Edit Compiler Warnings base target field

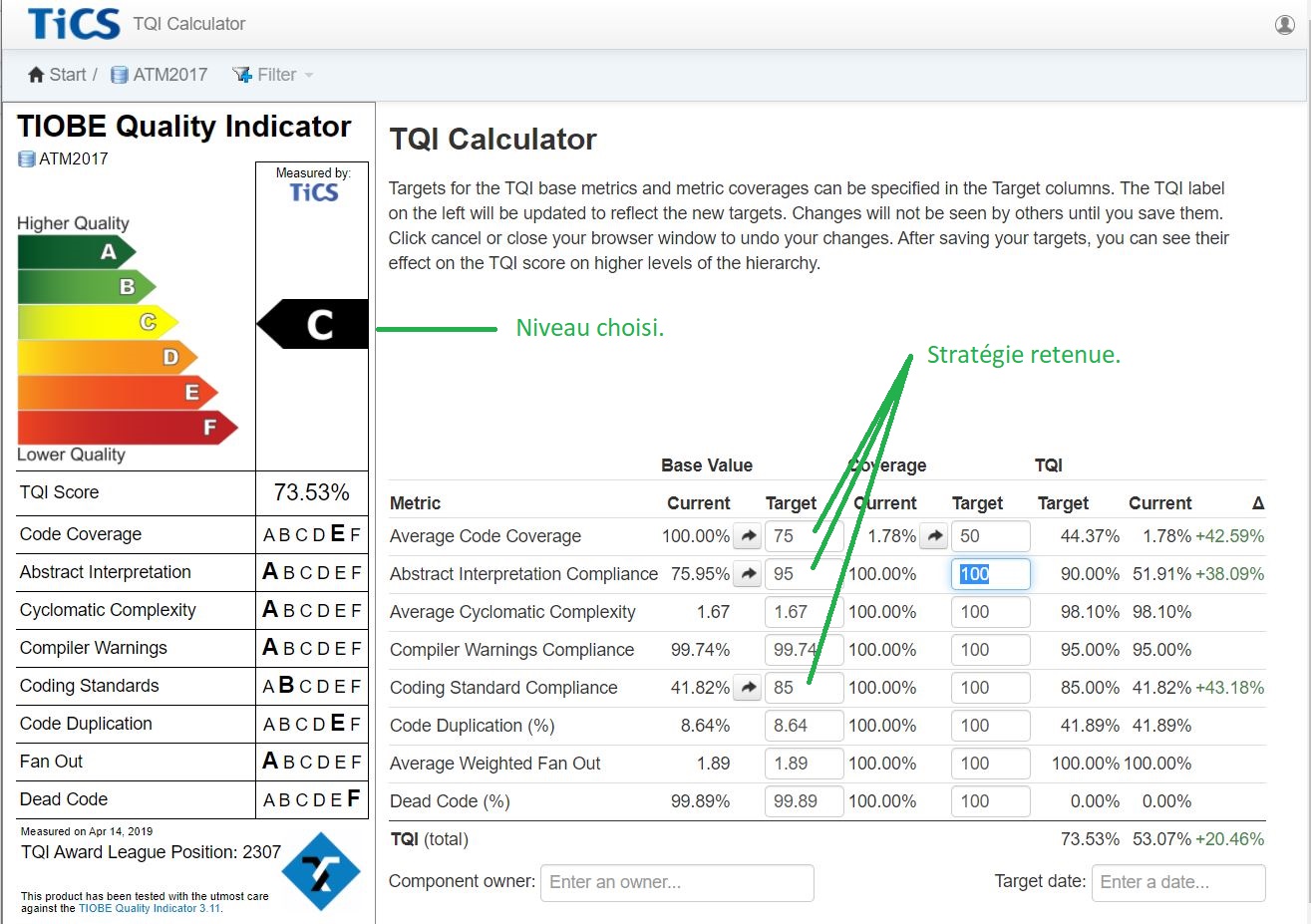805,650
